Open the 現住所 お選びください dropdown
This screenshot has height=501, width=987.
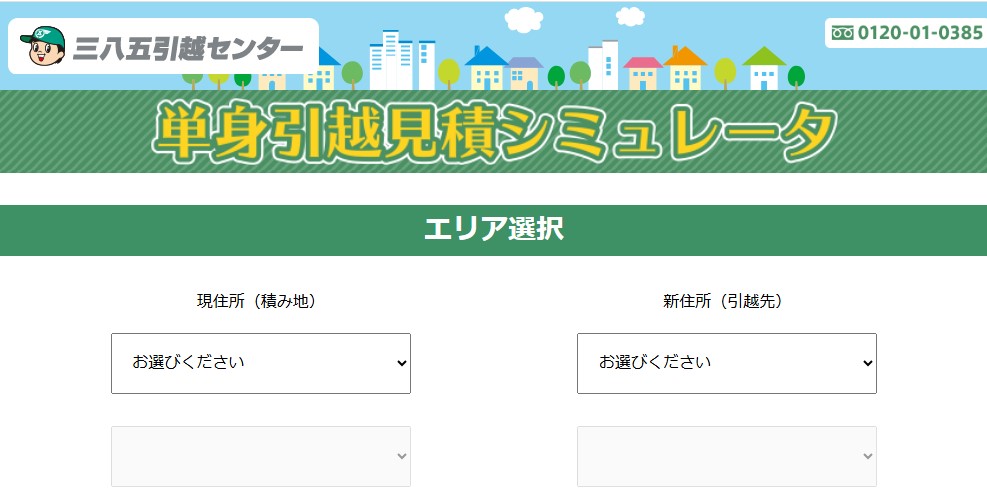(x=261, y=363)
